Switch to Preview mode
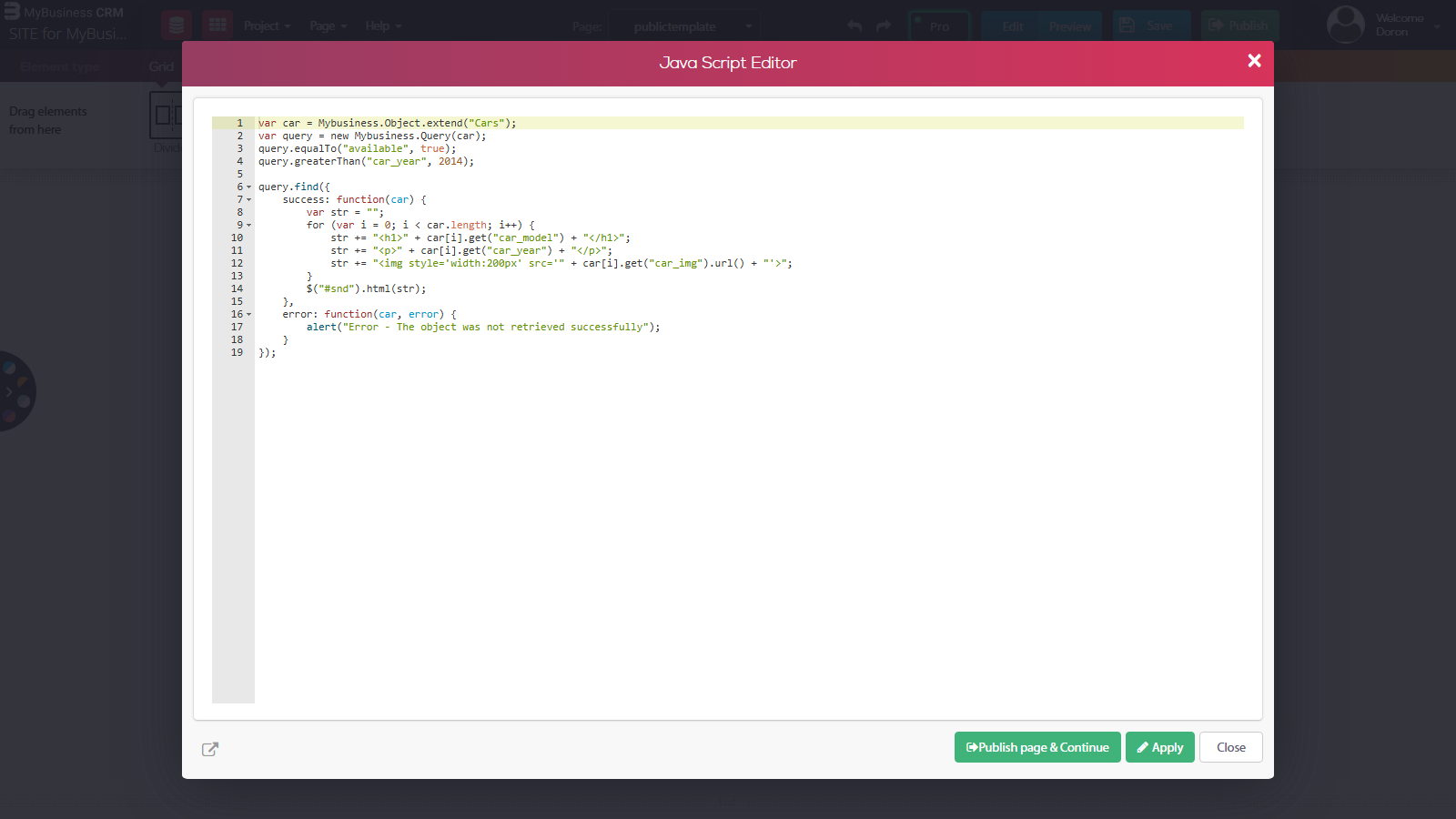 pyautogui.click(x=1070, y=25)
